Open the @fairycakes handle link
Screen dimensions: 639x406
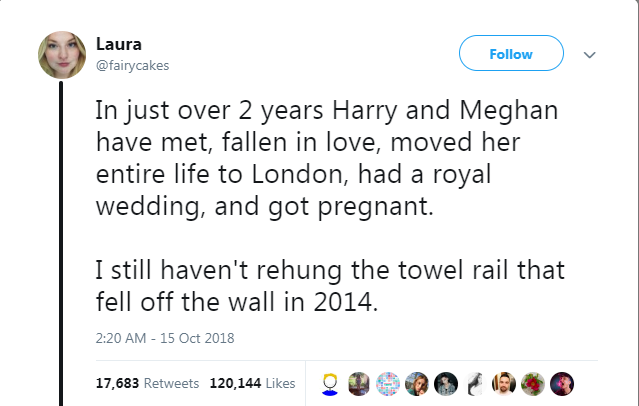pos(133,64)
